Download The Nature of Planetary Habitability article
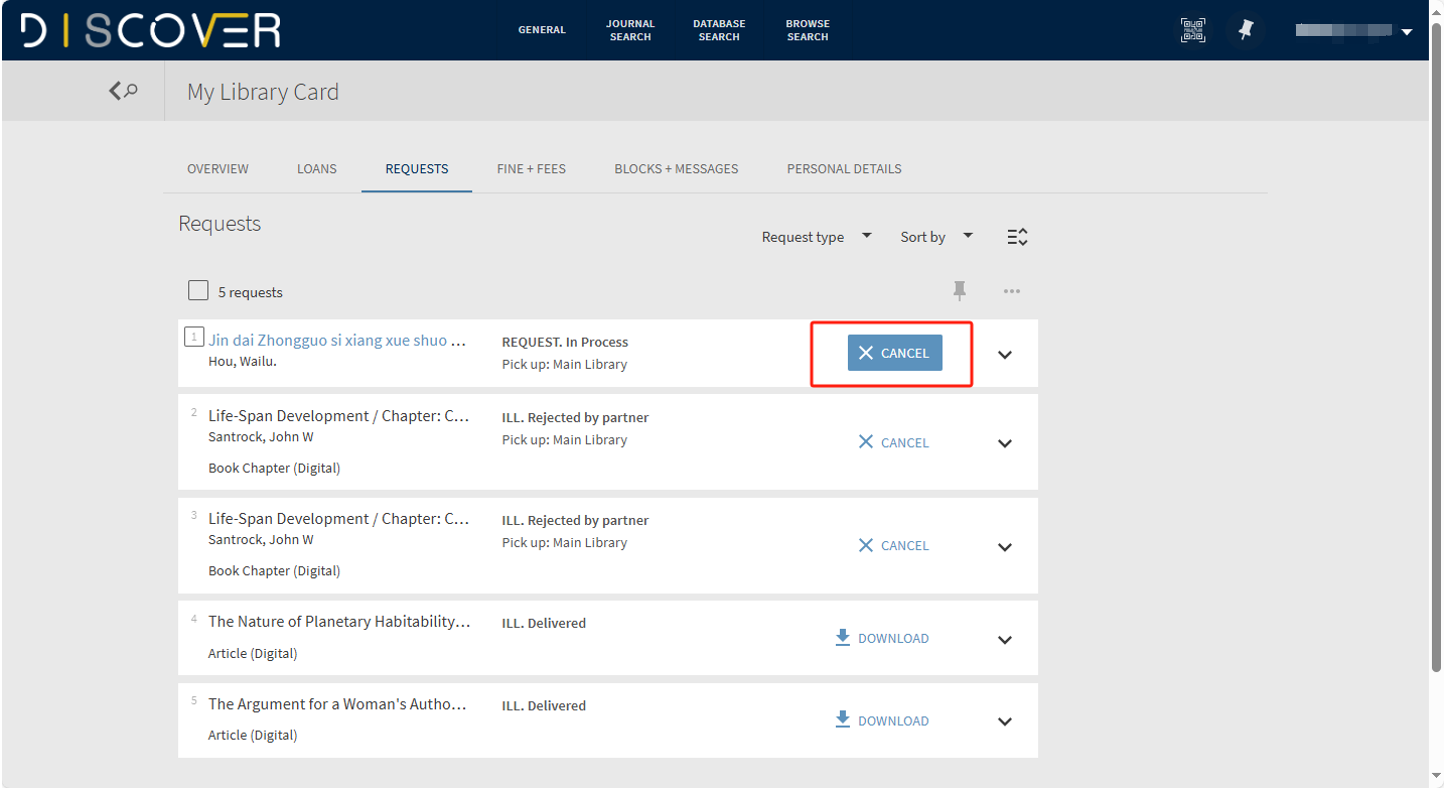This screenshot has width=1444, height=788. point(882,638)
